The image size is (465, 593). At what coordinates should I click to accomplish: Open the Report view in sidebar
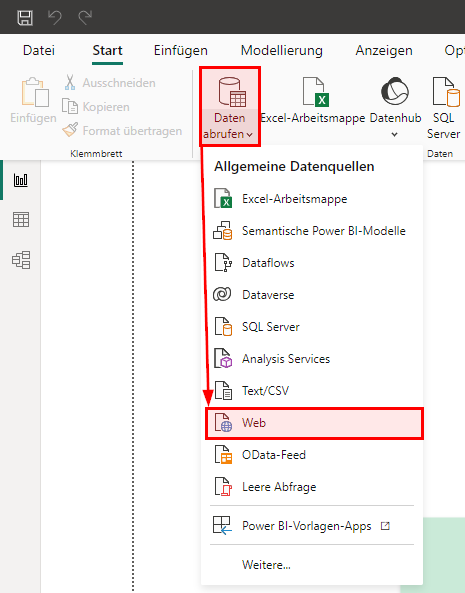[x=21, y=180]
